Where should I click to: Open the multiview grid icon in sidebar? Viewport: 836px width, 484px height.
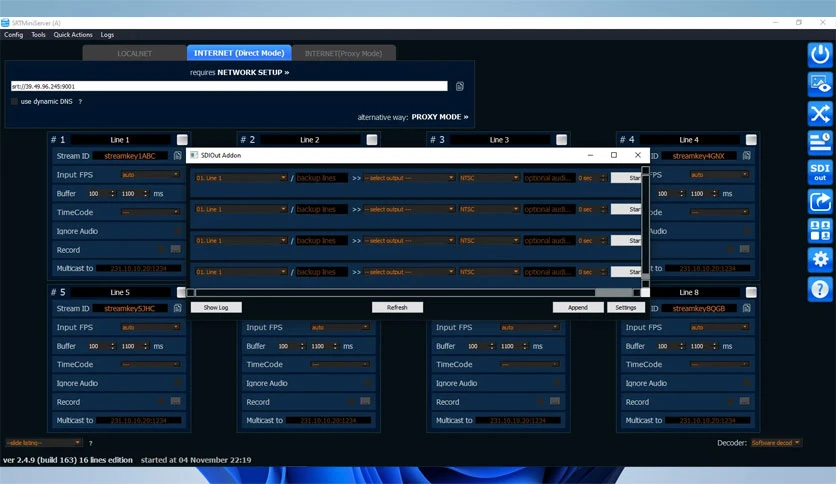[x=820, y=230]
